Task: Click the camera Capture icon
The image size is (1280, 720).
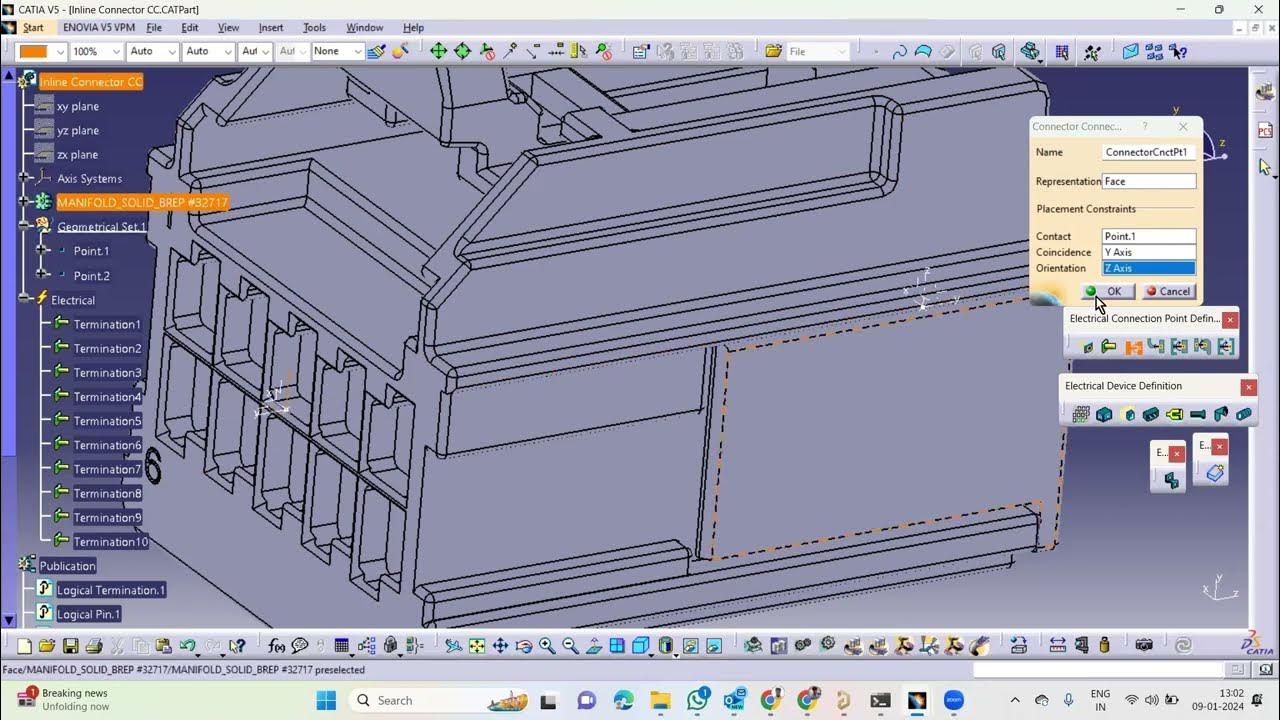Action: pyautogui.click(x=1144, y=646)
